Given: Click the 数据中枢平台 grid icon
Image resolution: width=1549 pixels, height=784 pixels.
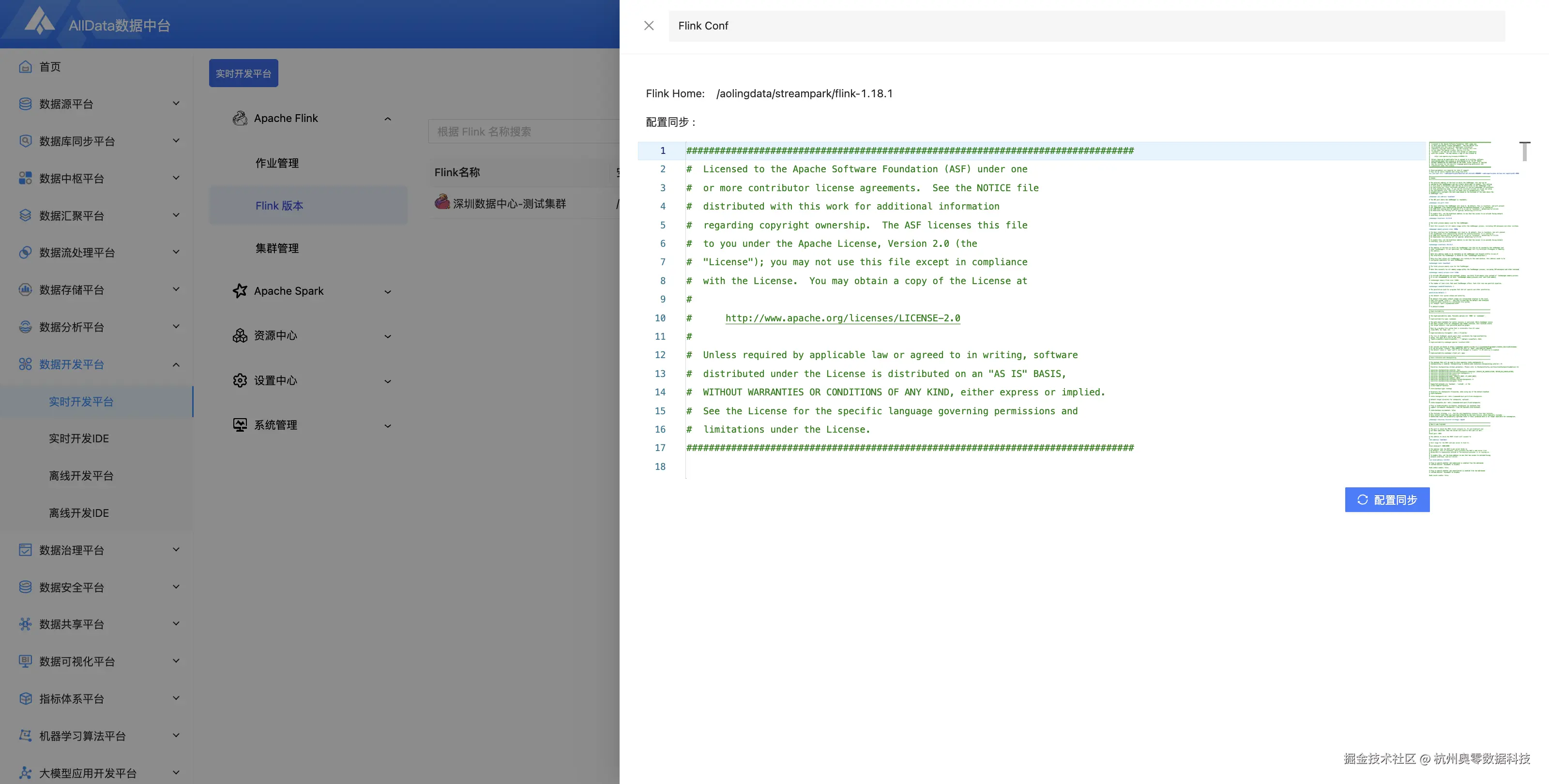Looking at the screenshot, I should coord(25,179).
